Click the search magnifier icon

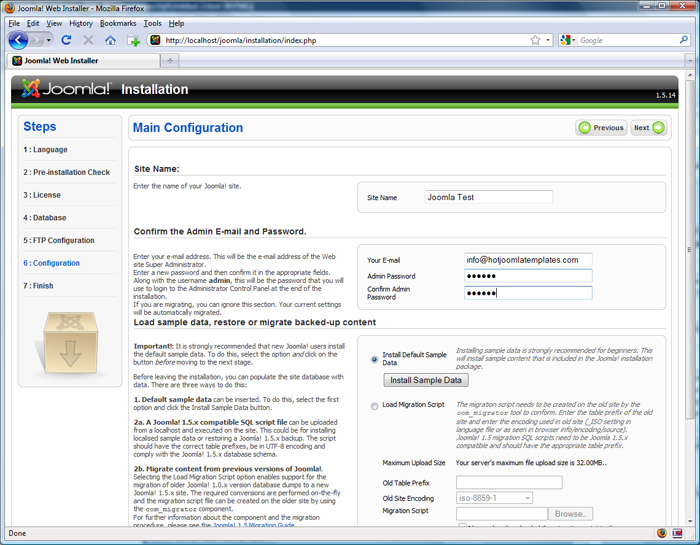tap(683, 40)
